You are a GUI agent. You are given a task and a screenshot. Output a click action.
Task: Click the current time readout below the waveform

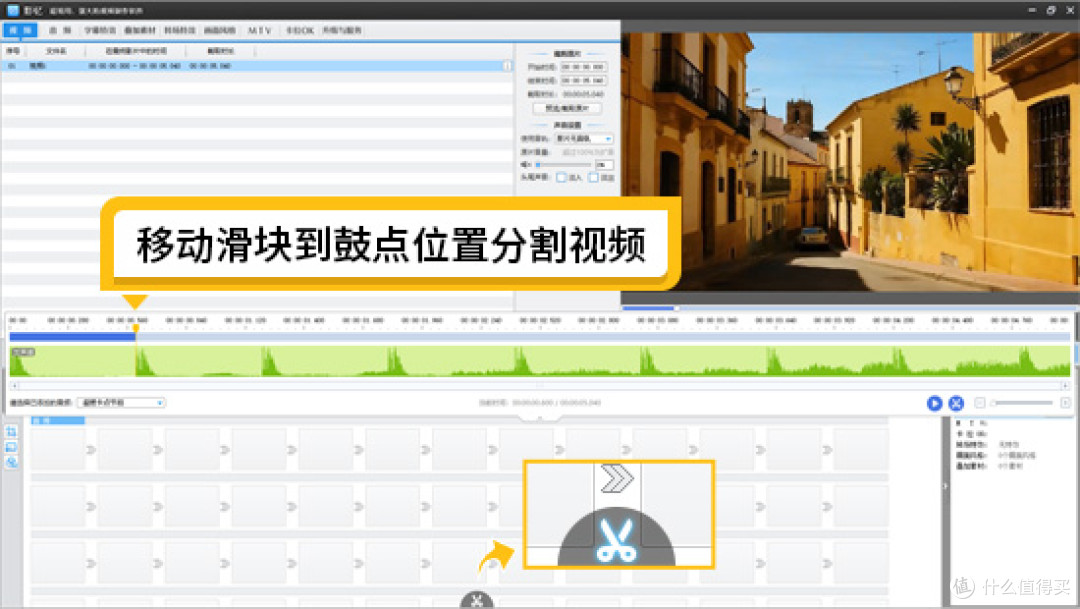pyautogui.click(x=539, y=402)
